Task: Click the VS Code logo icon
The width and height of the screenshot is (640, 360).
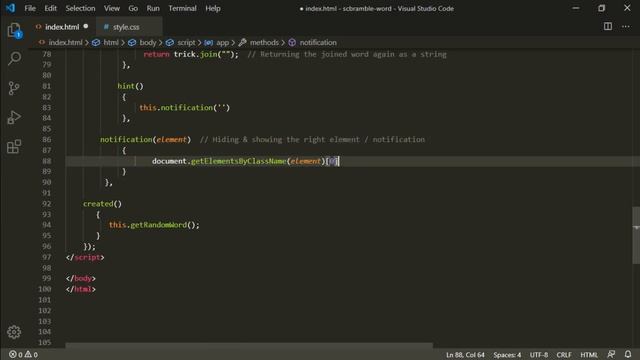Action: [x=10, y=8]
